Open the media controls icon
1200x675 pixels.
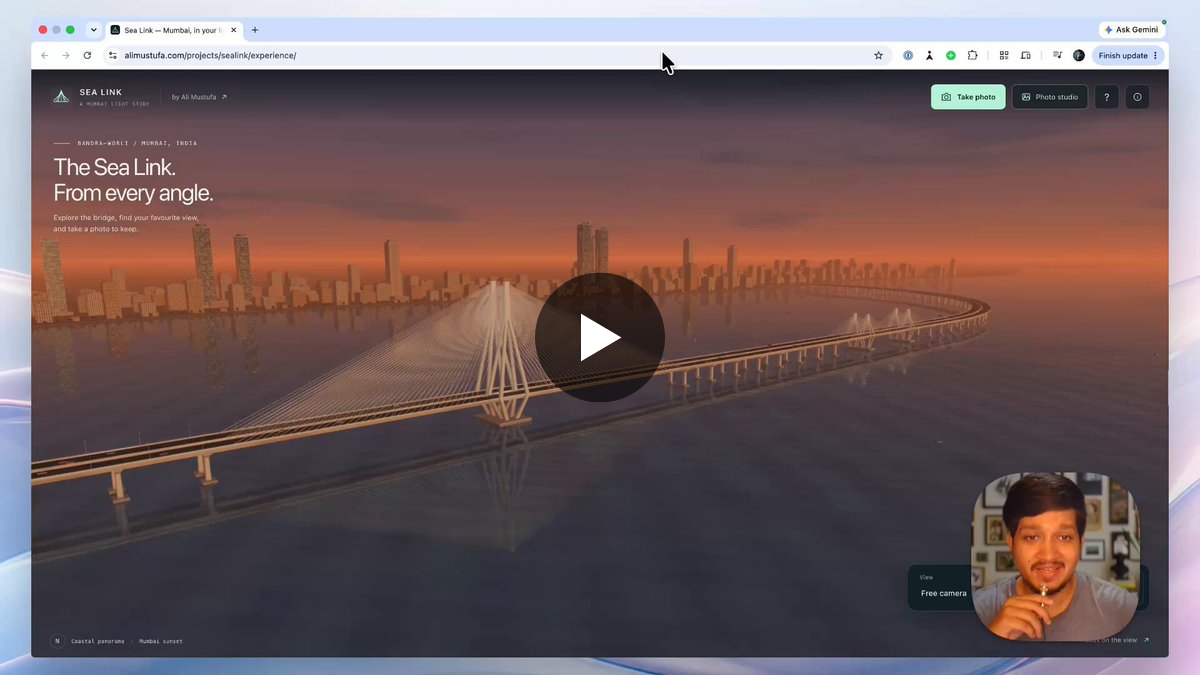coord(1057,56)
